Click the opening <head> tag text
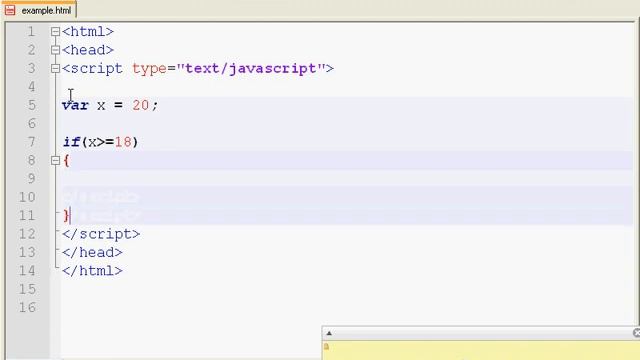640x360 pixels. [x=88, y=50]
